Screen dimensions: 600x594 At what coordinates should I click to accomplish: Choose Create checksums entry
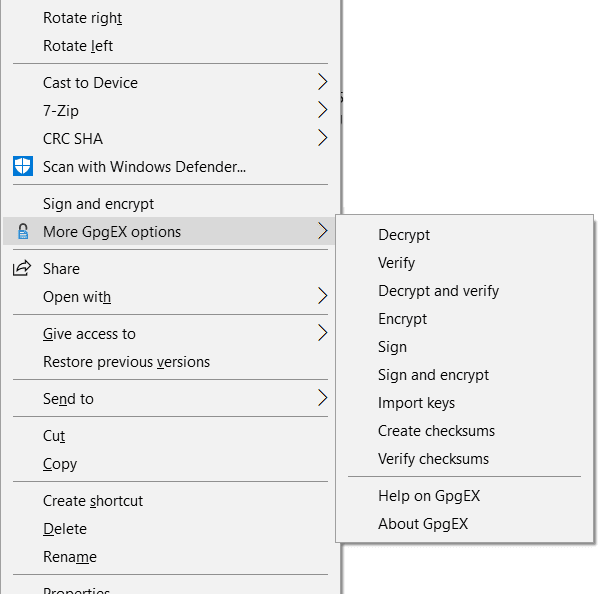[436, 431]
